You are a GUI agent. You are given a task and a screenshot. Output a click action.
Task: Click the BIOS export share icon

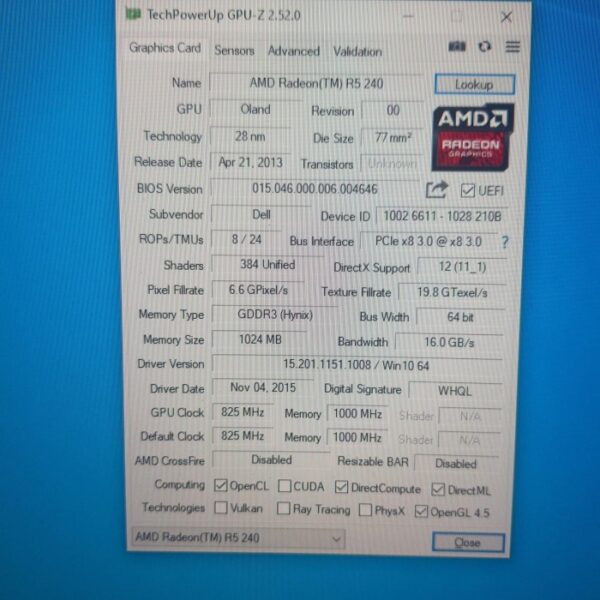[x=436, y=189]
